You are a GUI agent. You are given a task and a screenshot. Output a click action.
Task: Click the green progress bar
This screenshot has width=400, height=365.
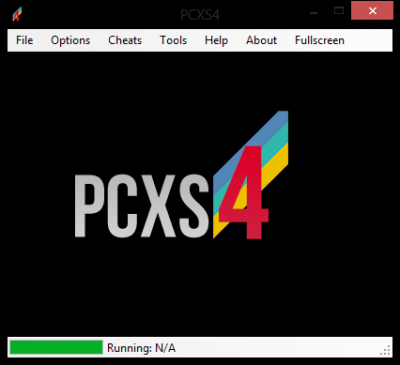pos(56,347)
